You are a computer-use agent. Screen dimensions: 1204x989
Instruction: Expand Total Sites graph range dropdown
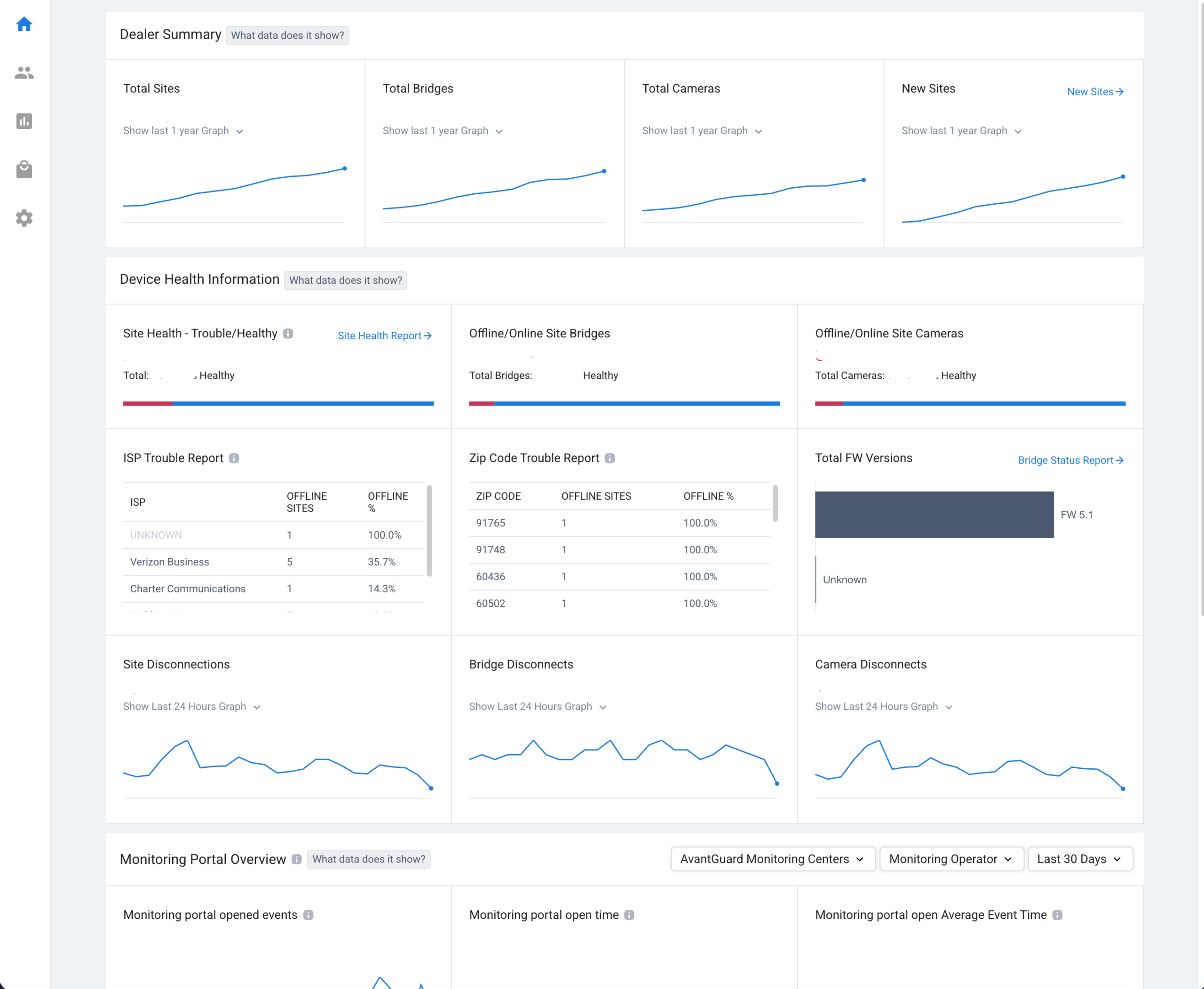click(183, 131)
